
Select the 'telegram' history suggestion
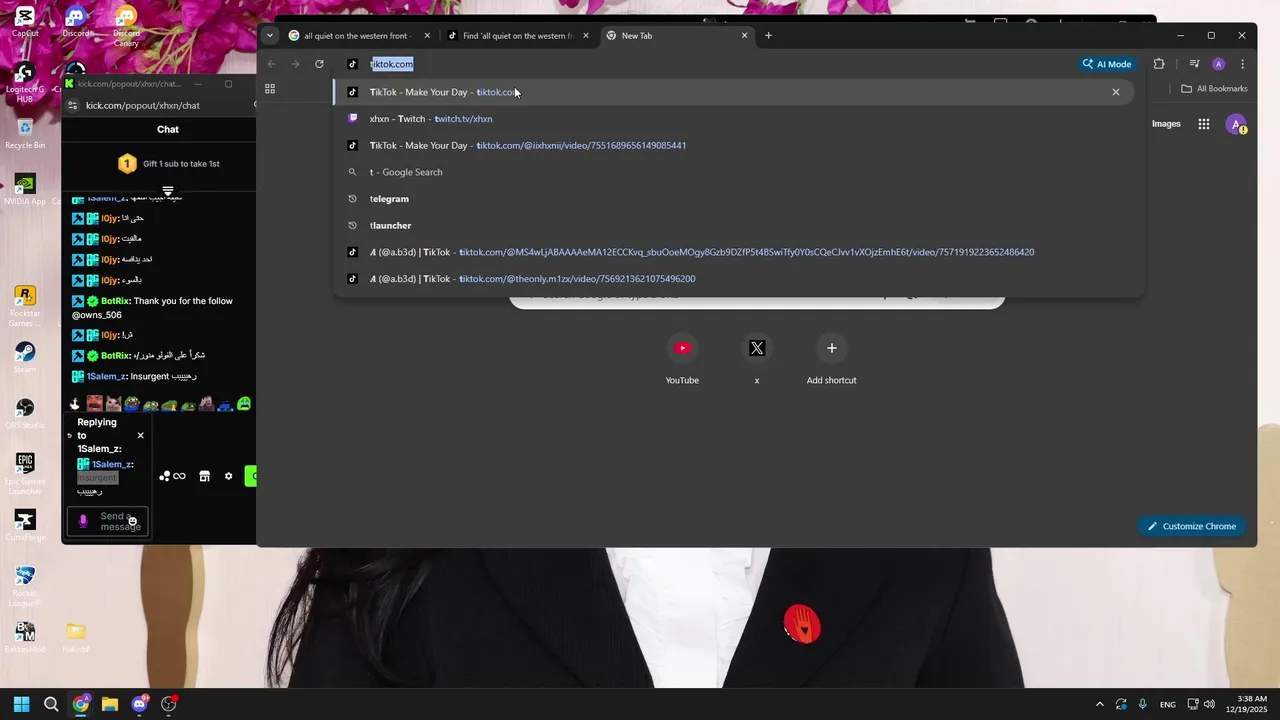734,199
